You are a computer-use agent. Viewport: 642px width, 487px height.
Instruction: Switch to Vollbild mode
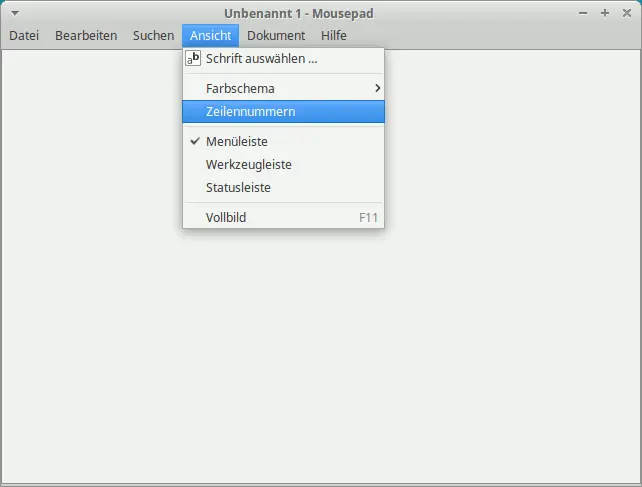(226, 217)
